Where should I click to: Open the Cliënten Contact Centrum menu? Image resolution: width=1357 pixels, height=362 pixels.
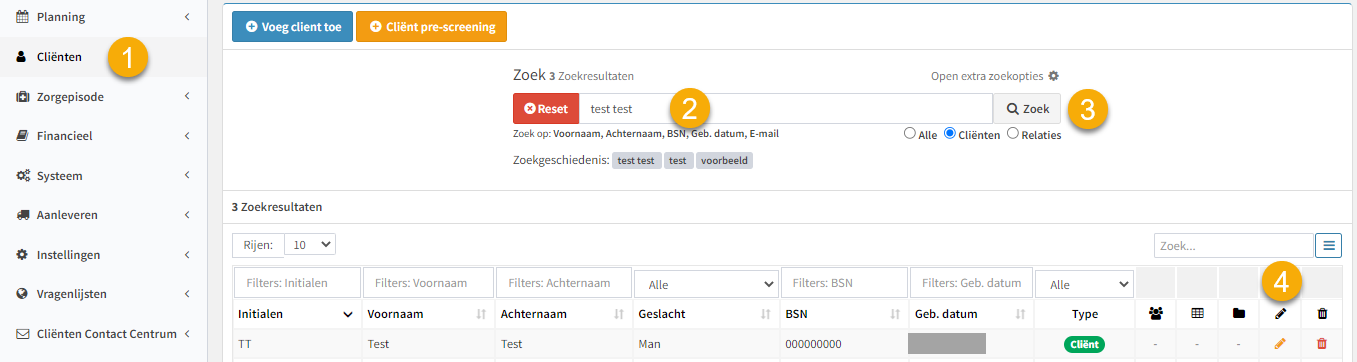103,334
